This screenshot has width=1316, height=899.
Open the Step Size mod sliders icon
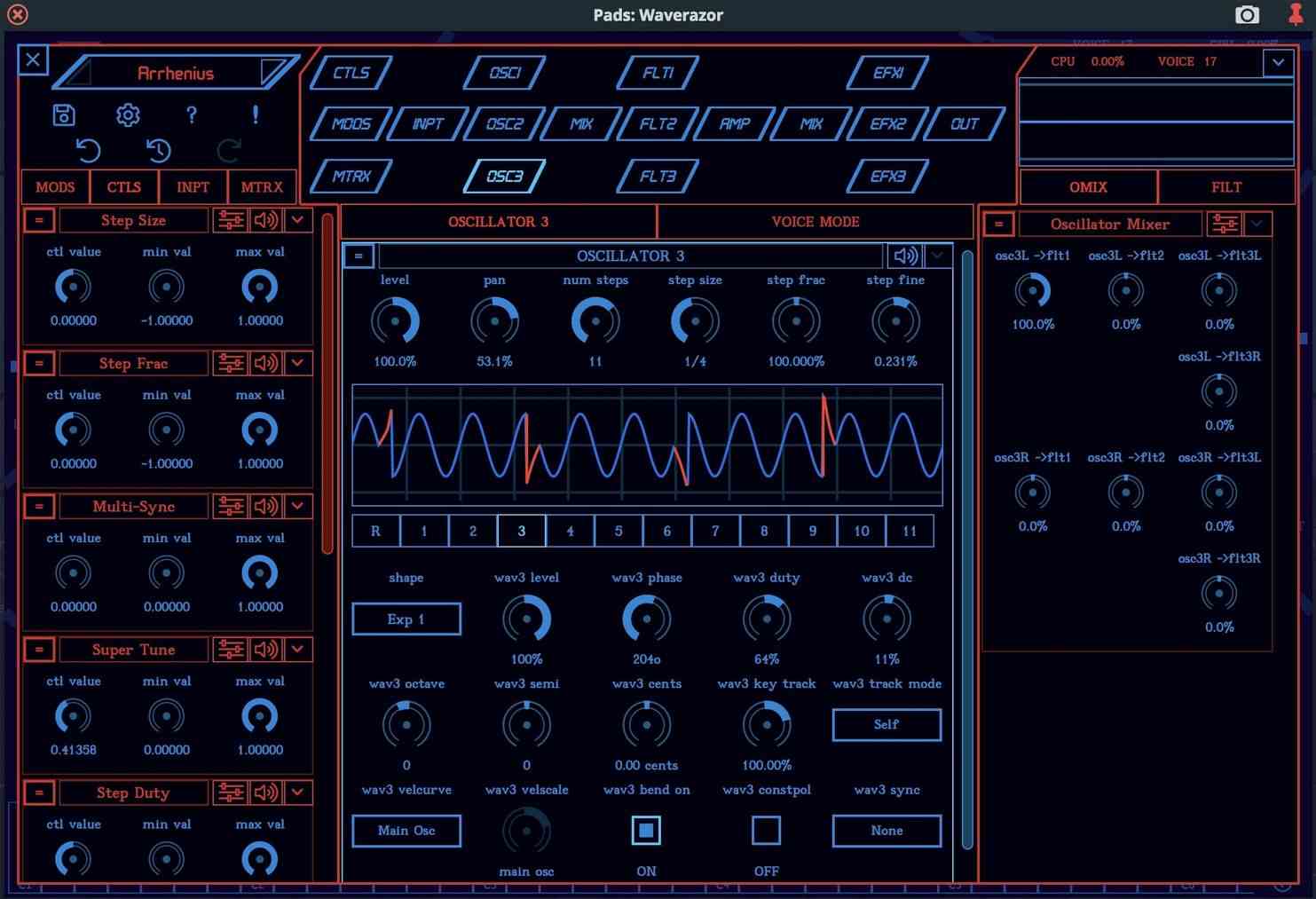(231, 220)
